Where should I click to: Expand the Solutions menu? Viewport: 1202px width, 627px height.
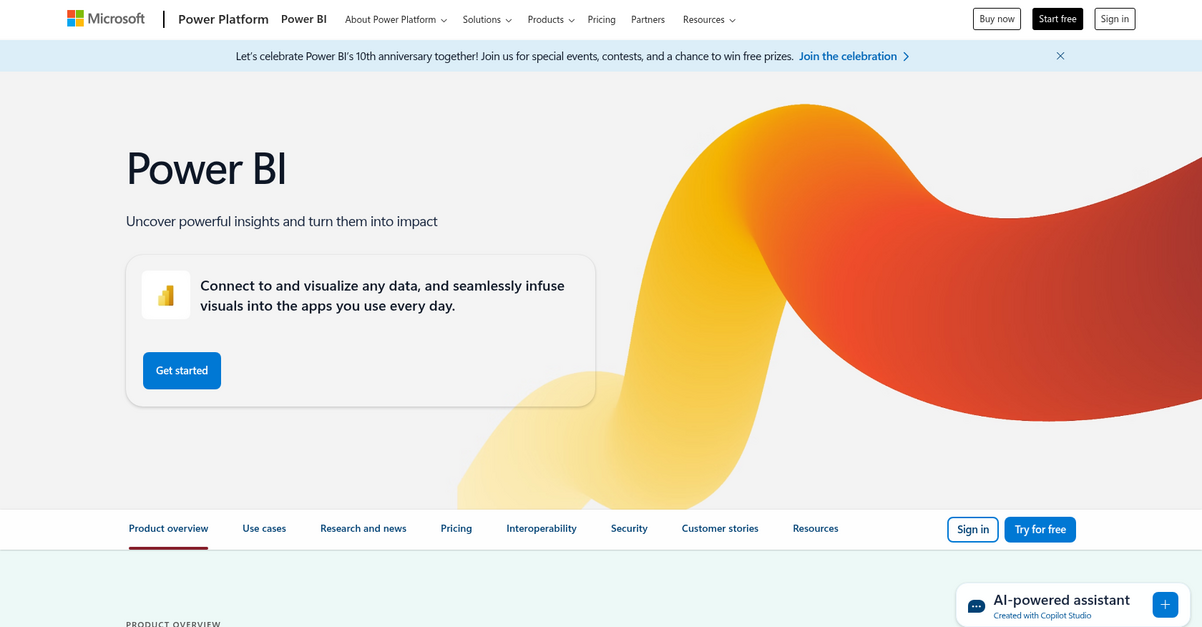coord(487,19)
